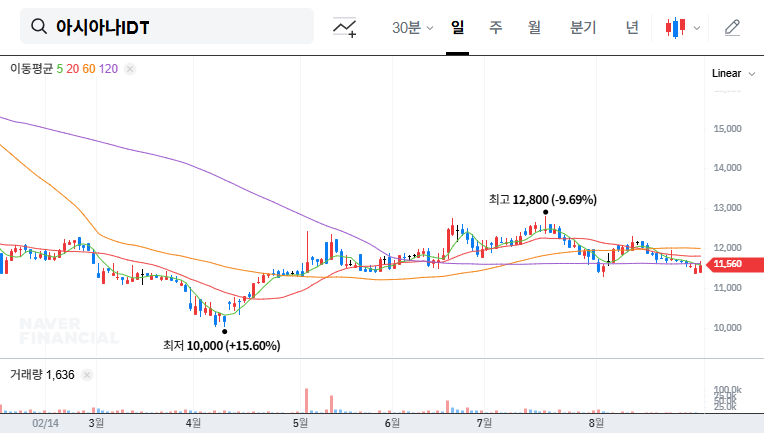Click the 10,000 price axis label

(x=727, y=328)
